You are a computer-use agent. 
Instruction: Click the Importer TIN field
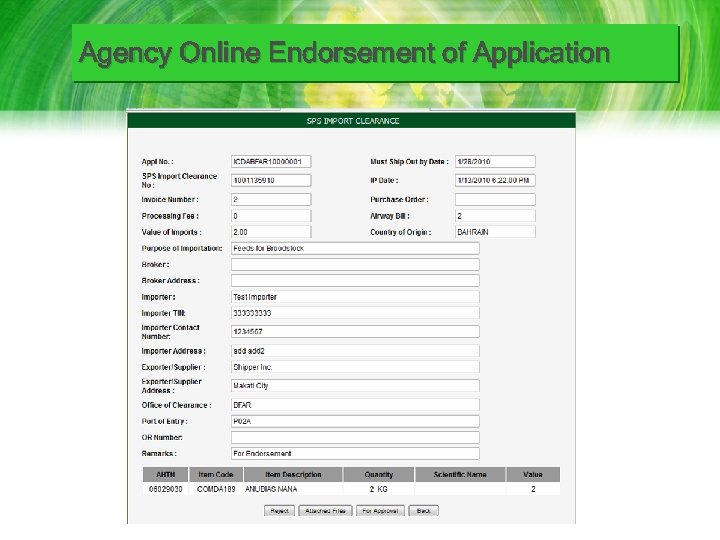tap(355, 313)
